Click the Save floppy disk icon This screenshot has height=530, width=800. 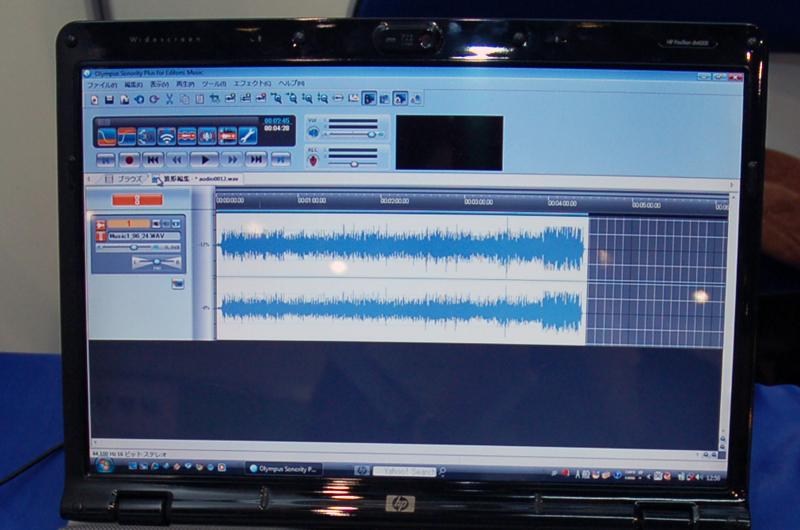coord(109,100)
